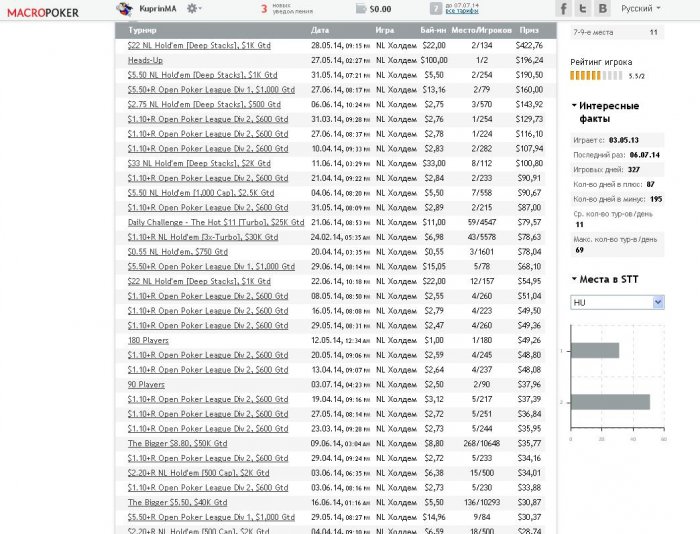Select the 268/10648 place cell
This screenshot has height=534, width=700.
(x=482, y=443)
